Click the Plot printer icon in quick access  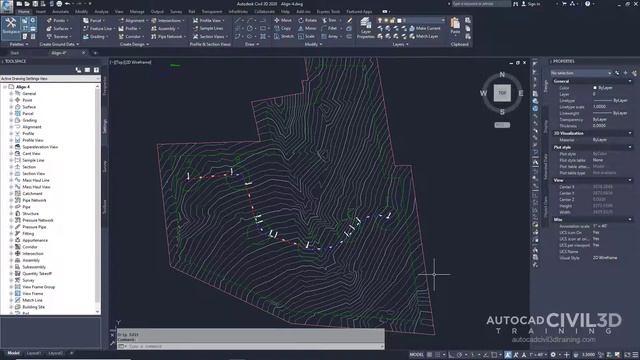(x=59, y=4)
